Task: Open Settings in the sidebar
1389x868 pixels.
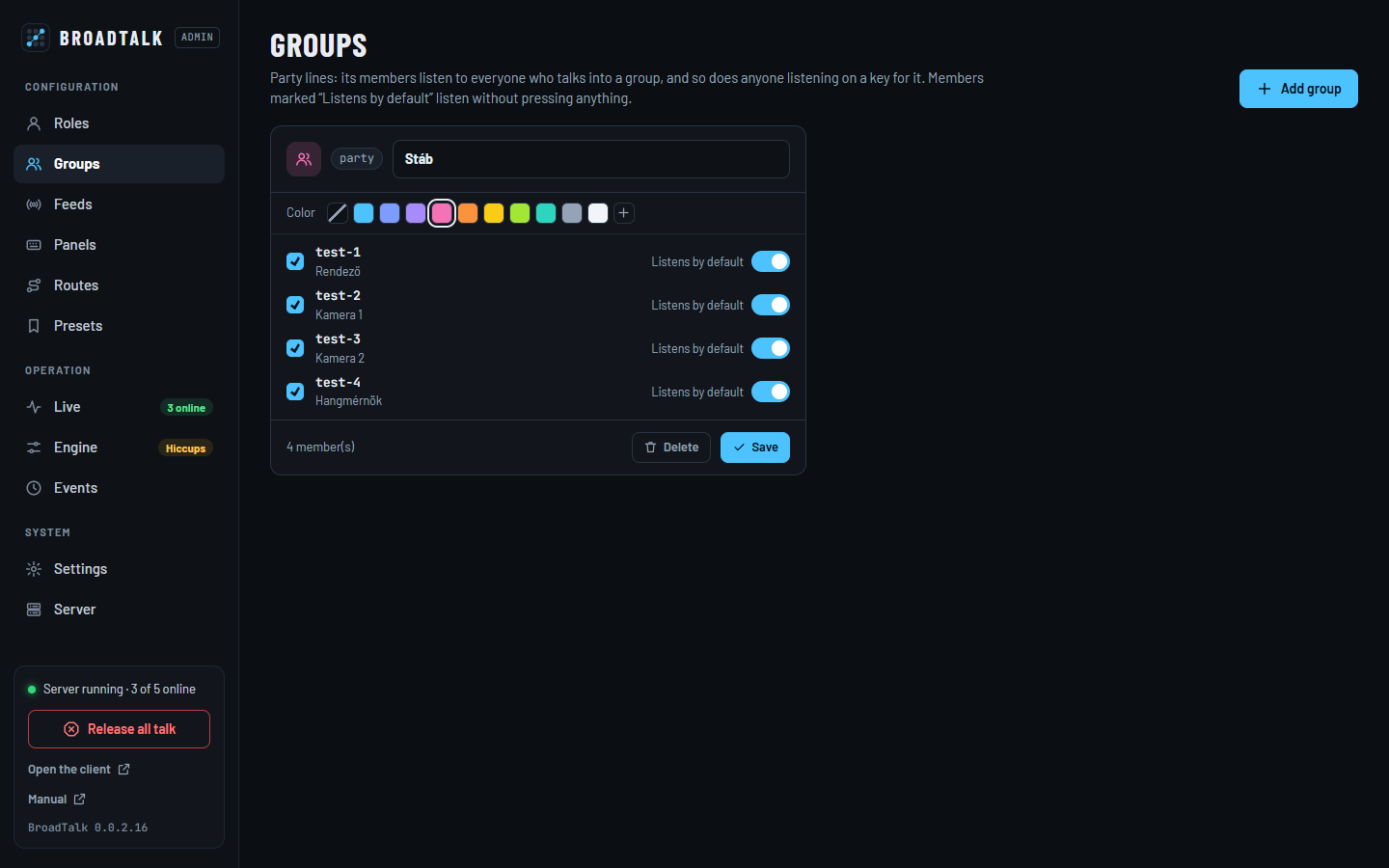Action: coord(119,569)
